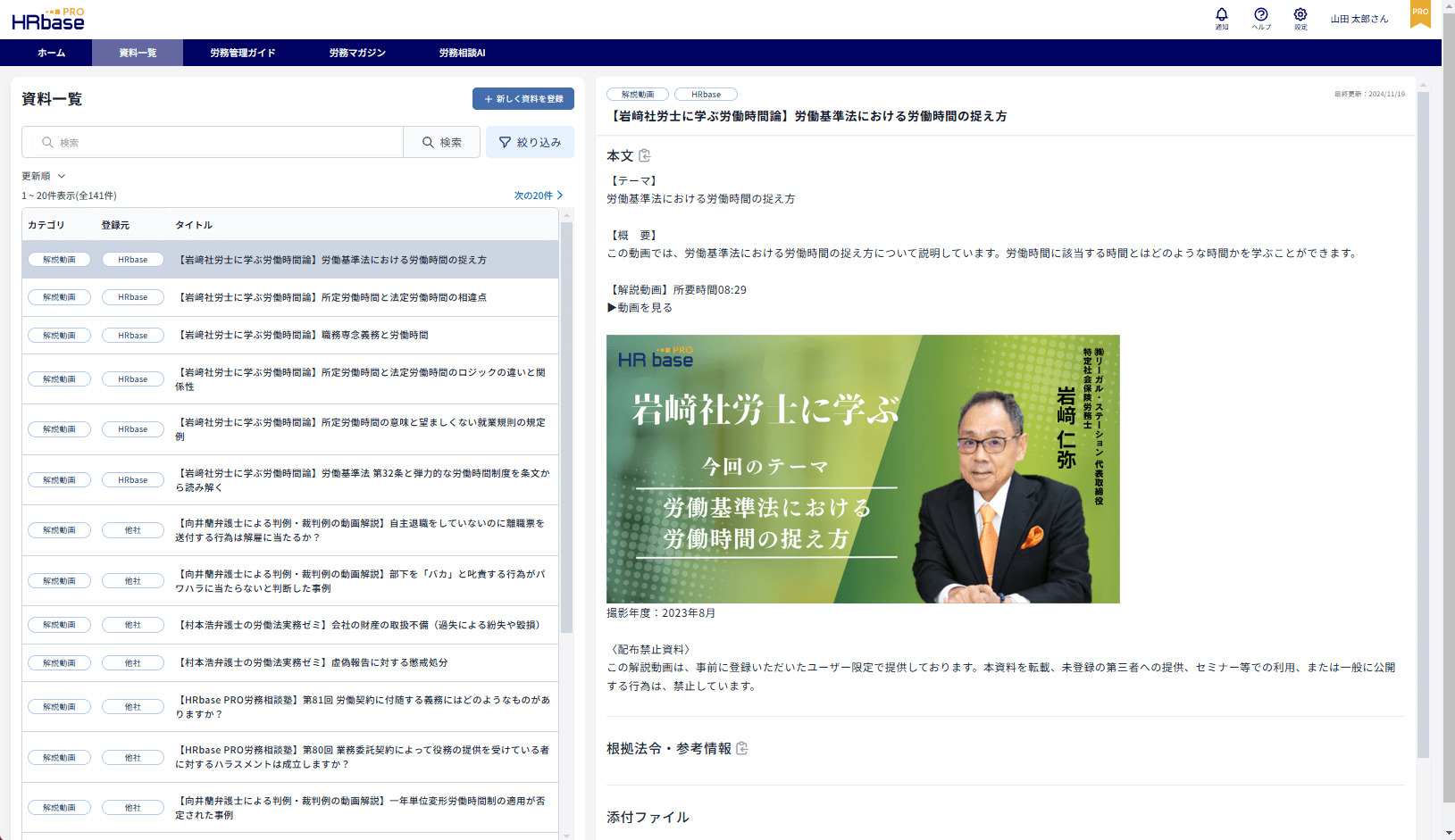This screenshot has width=1455, height=840.
Task: Open the settings gear icon
Action: click(x=1300, y=15)
